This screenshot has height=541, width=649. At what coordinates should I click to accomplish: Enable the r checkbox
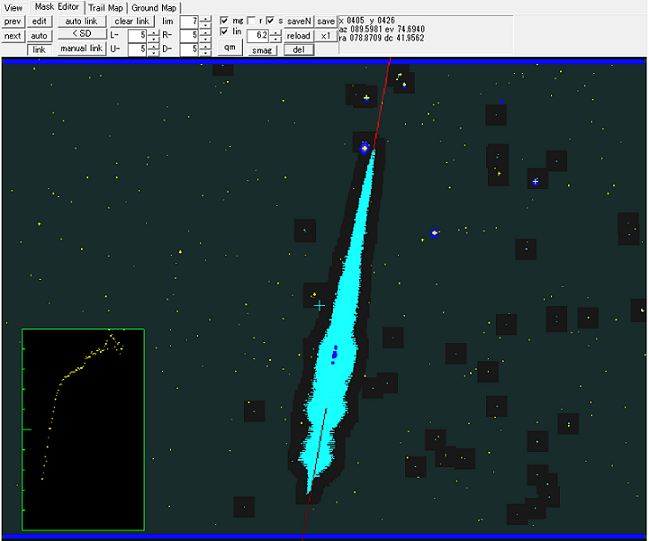(x=251, y=20)
